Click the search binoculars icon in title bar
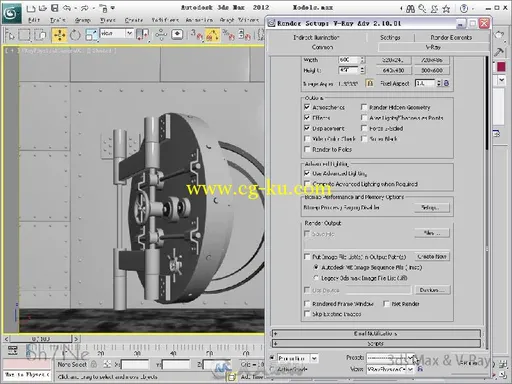Screen dimensions: 512x384 click(410, 9)
